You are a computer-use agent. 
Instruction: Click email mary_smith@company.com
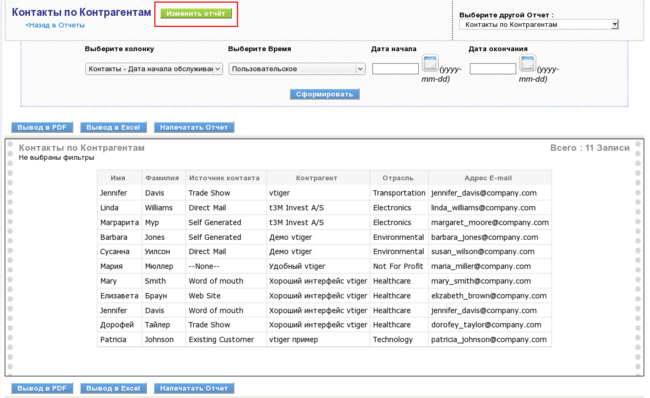481,281
